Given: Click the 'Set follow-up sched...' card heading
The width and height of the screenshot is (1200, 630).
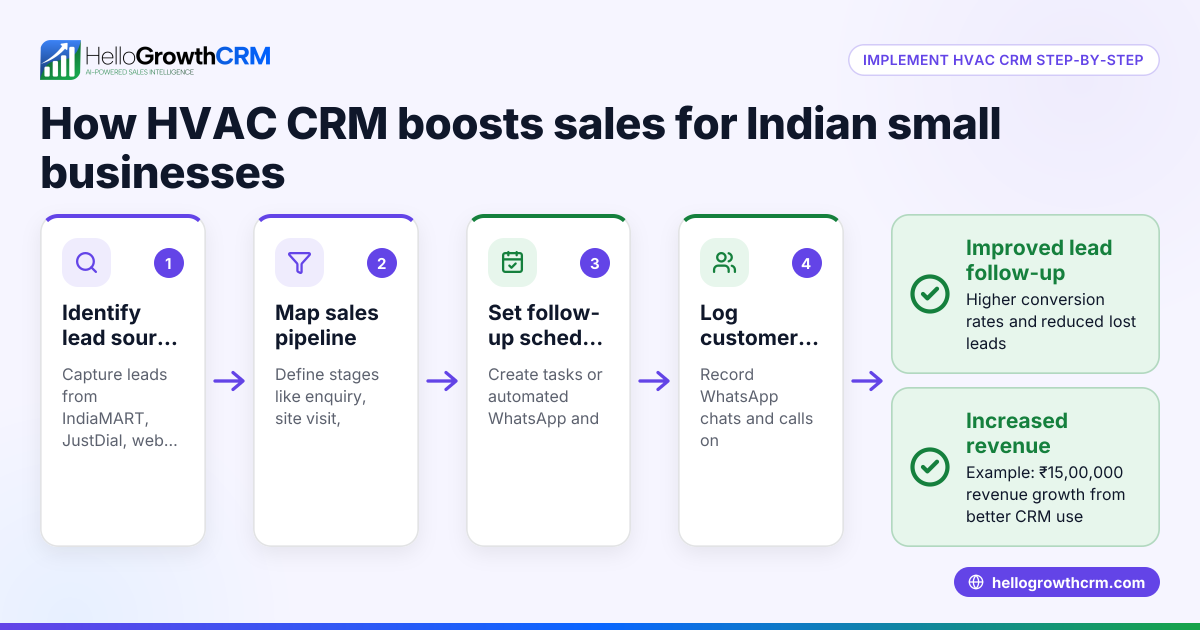Looking at the screenshot, I should tap(546, 325).
